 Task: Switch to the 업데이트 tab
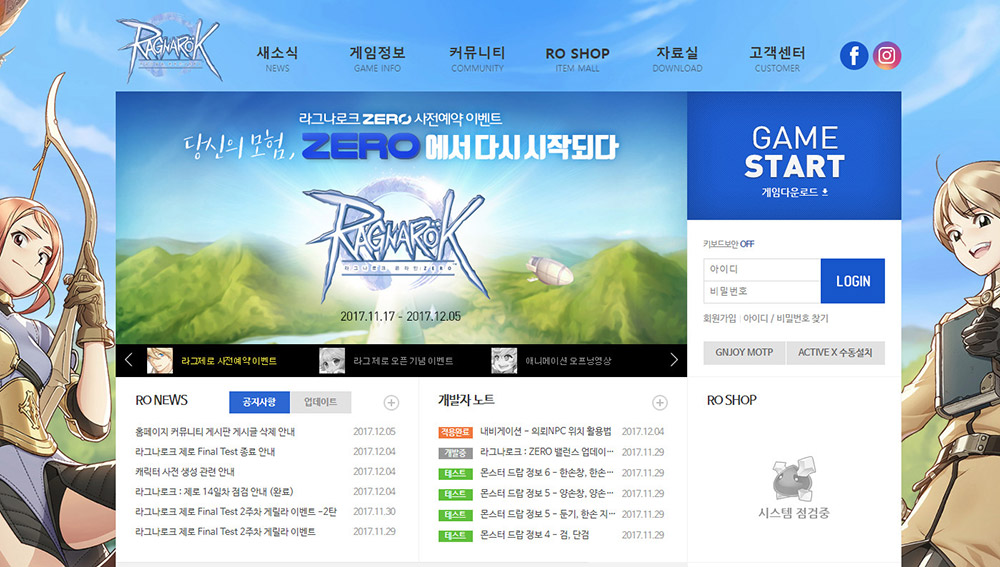coord(321,402)
